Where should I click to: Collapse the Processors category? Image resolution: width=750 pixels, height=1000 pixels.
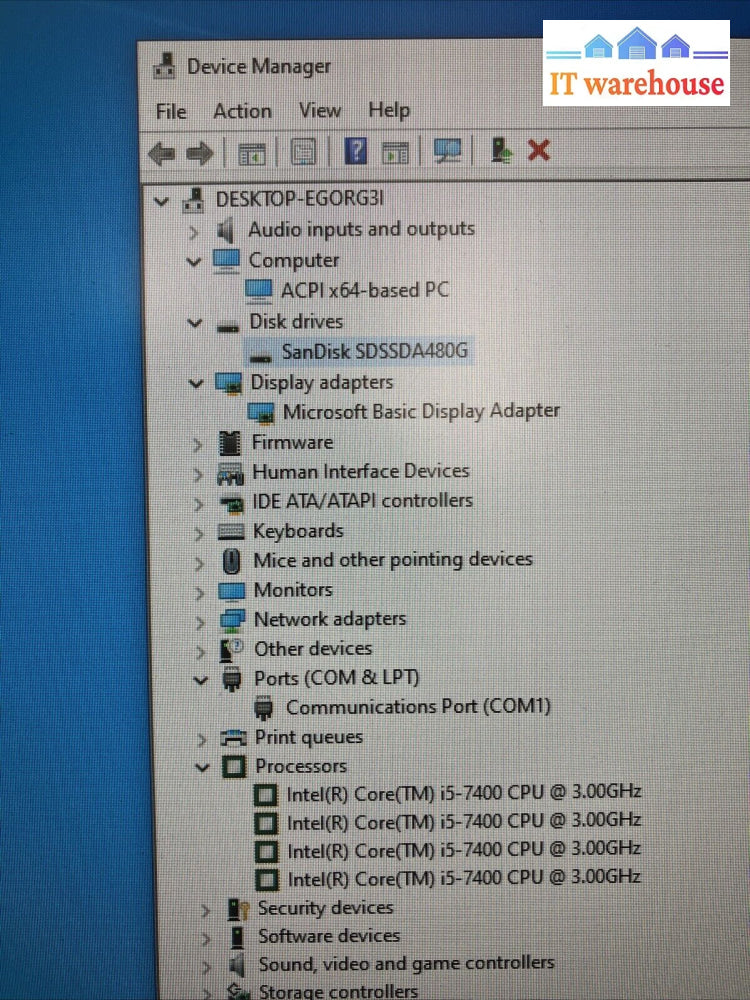coord(203,768)
